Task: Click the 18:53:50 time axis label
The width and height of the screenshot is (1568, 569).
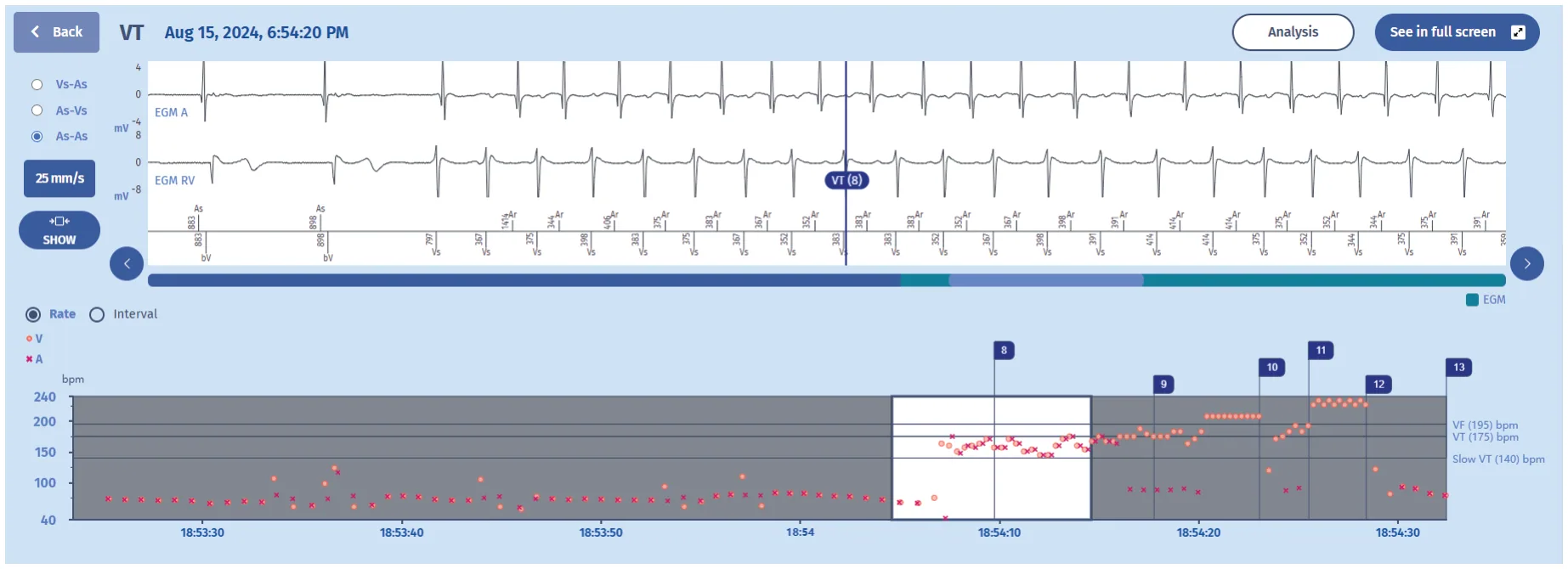Action: point(601,532)
